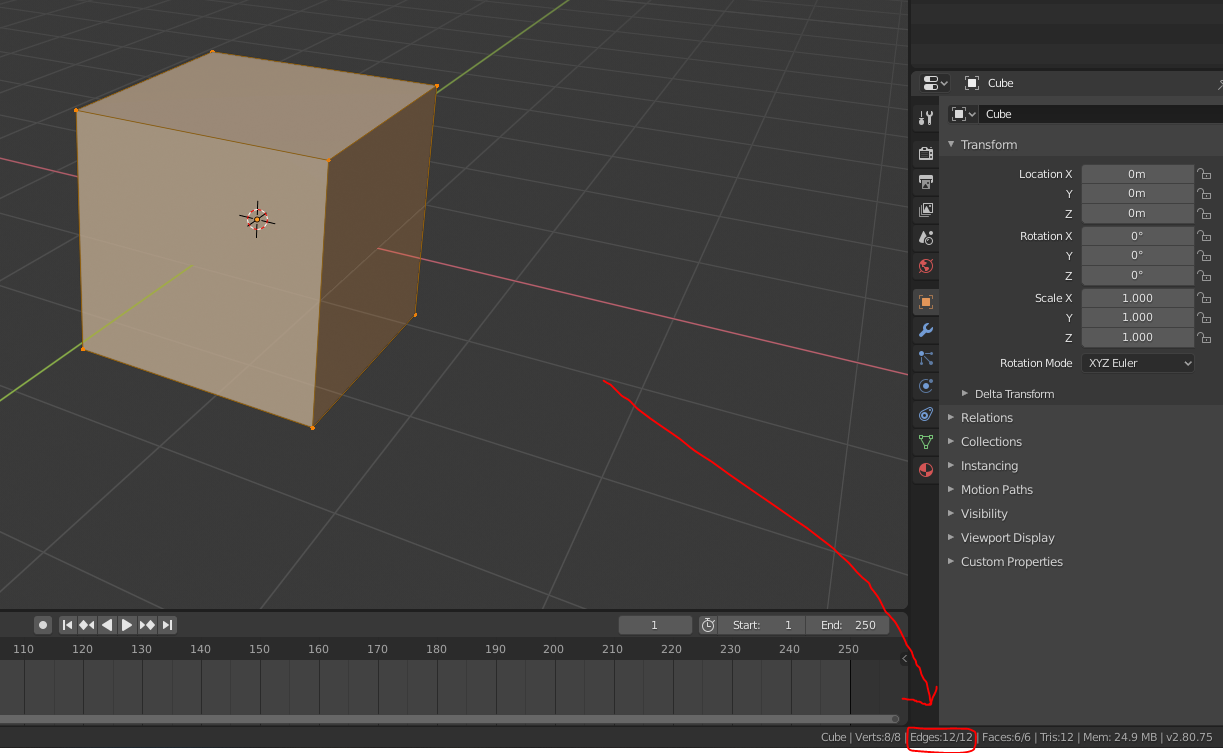Click the current frame number field

[x=655, y=625]
